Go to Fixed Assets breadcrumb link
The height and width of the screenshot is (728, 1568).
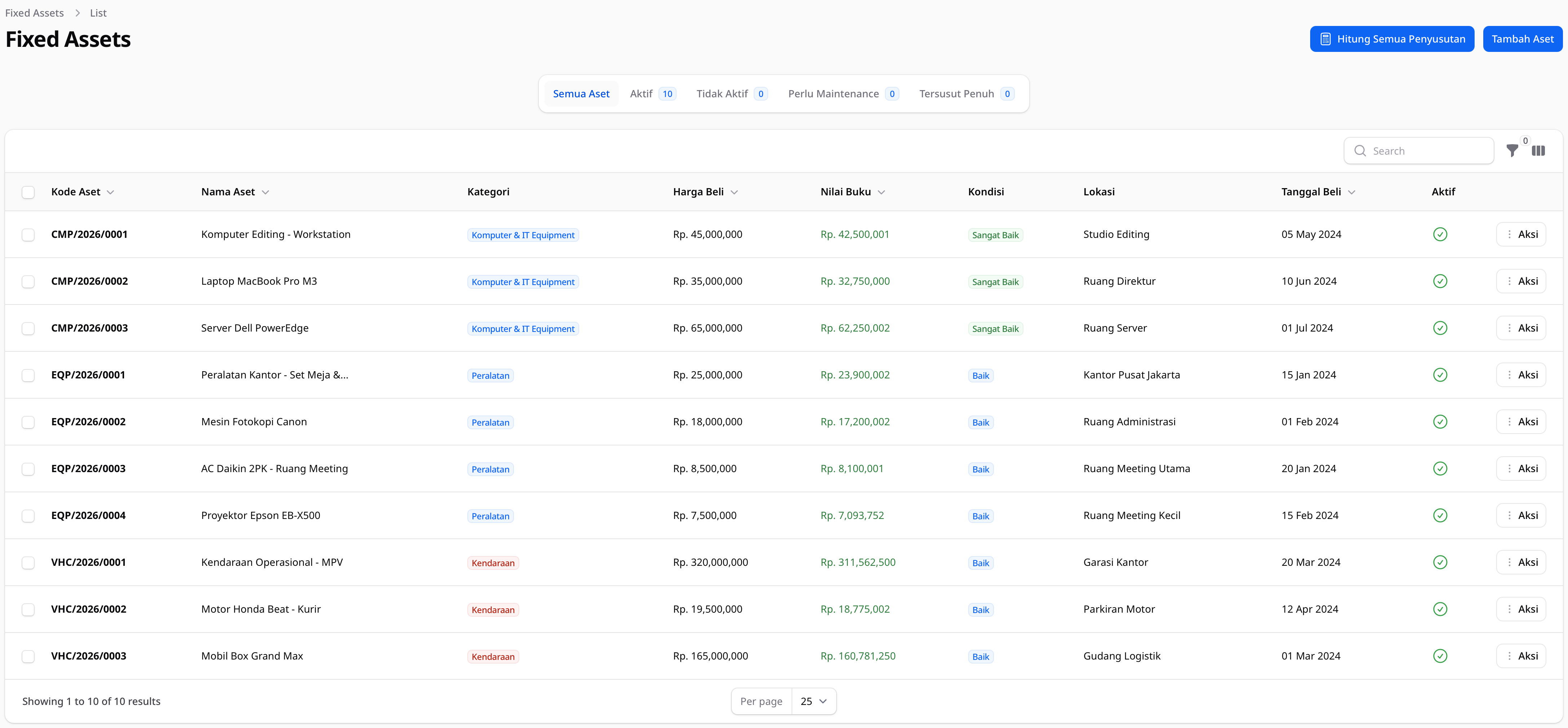[34, 13]
